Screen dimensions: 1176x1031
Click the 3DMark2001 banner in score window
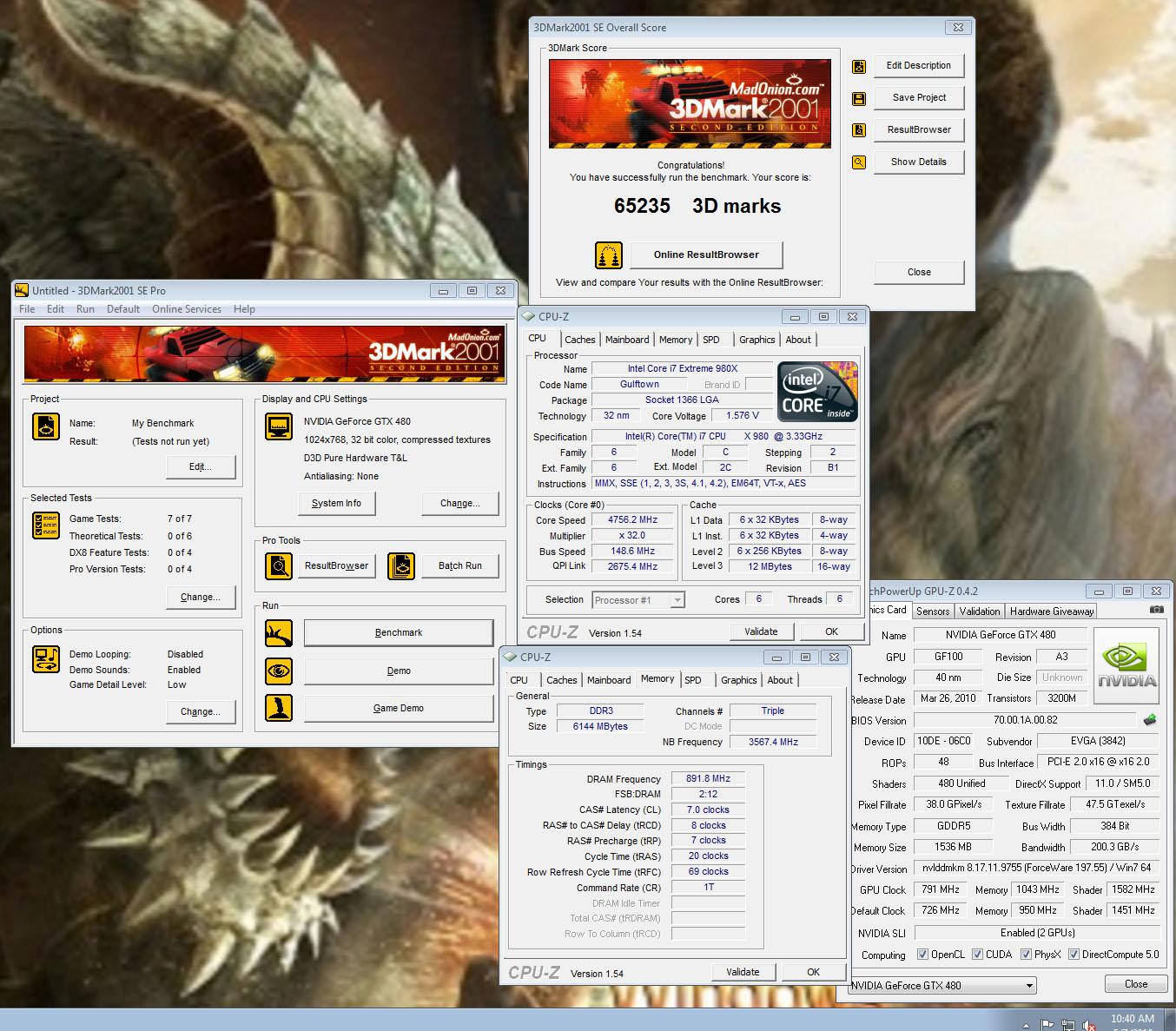[691, 103]
